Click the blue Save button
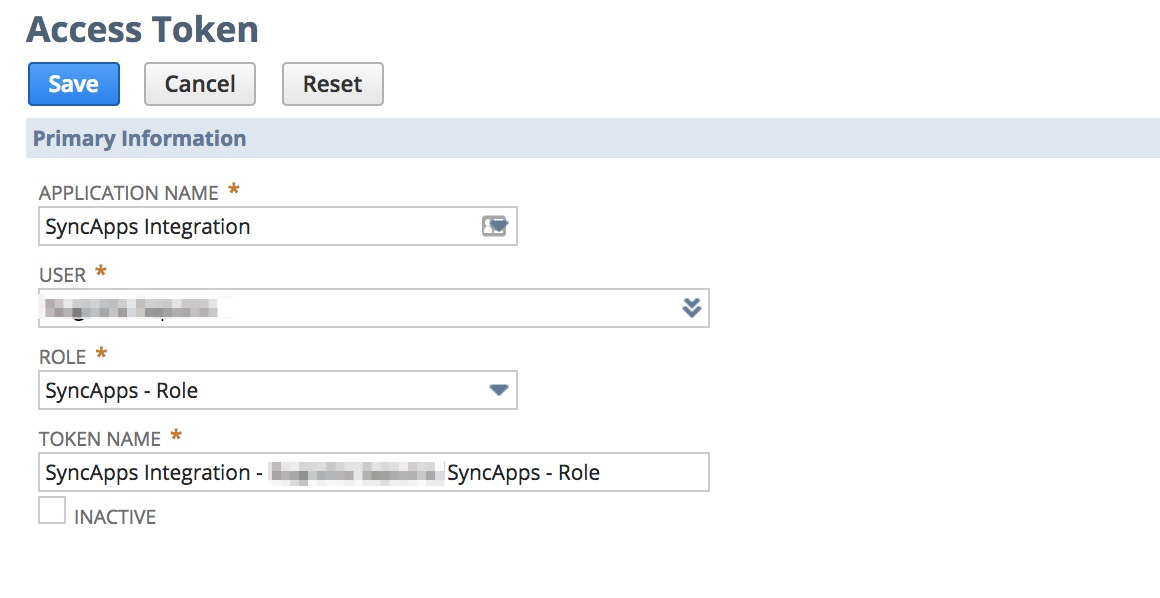The height and width of the screenshot is (598, 1160). (74, 84)
